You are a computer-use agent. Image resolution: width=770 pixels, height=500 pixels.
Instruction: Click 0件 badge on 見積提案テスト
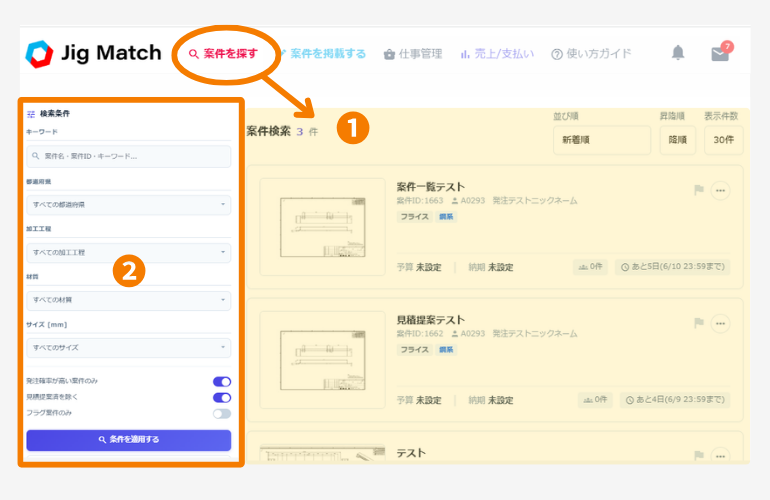(x=595, y=400)
